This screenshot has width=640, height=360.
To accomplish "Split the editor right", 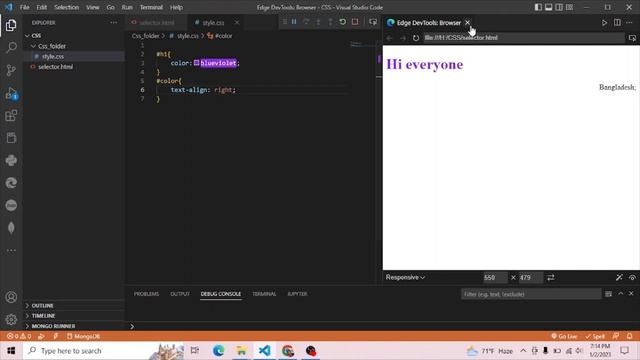I will click(x=617, y=23).
